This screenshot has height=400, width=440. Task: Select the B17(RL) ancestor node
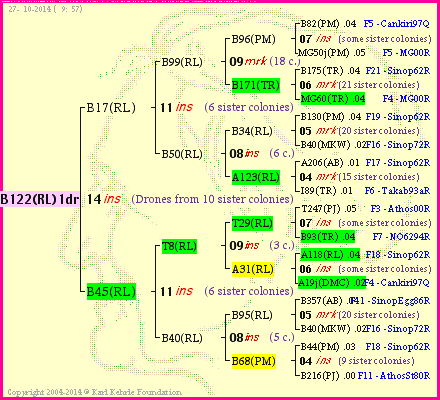tap(111, 108)
